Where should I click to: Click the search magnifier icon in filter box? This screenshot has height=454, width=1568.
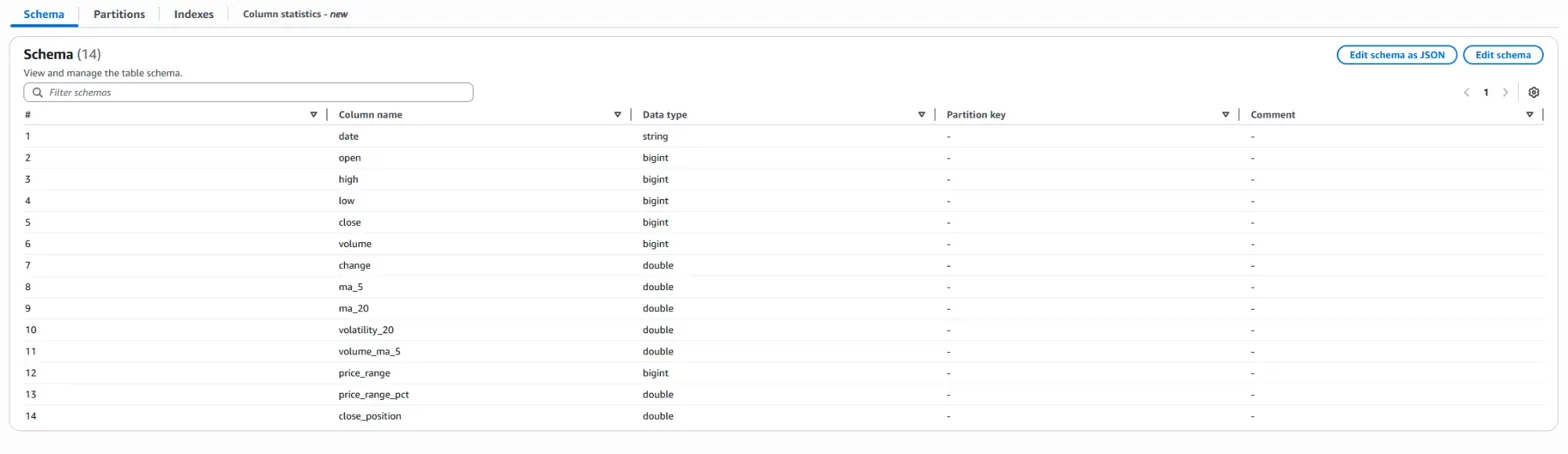pos(38,92)
